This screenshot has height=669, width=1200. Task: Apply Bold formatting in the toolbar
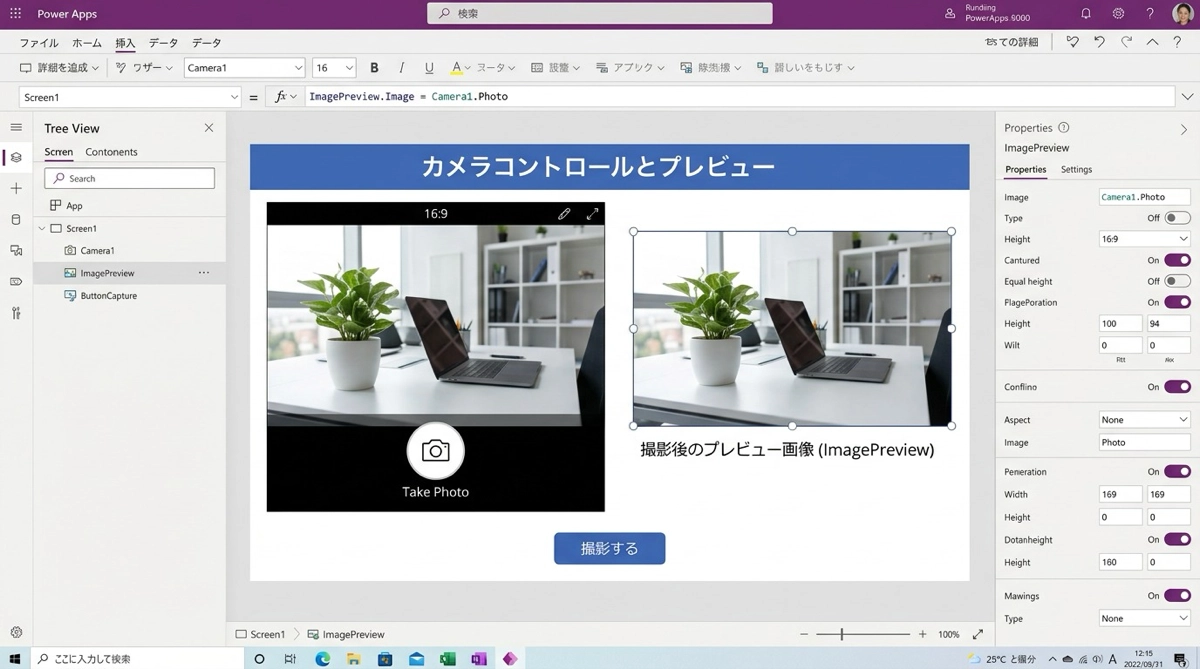pos(374,67)
